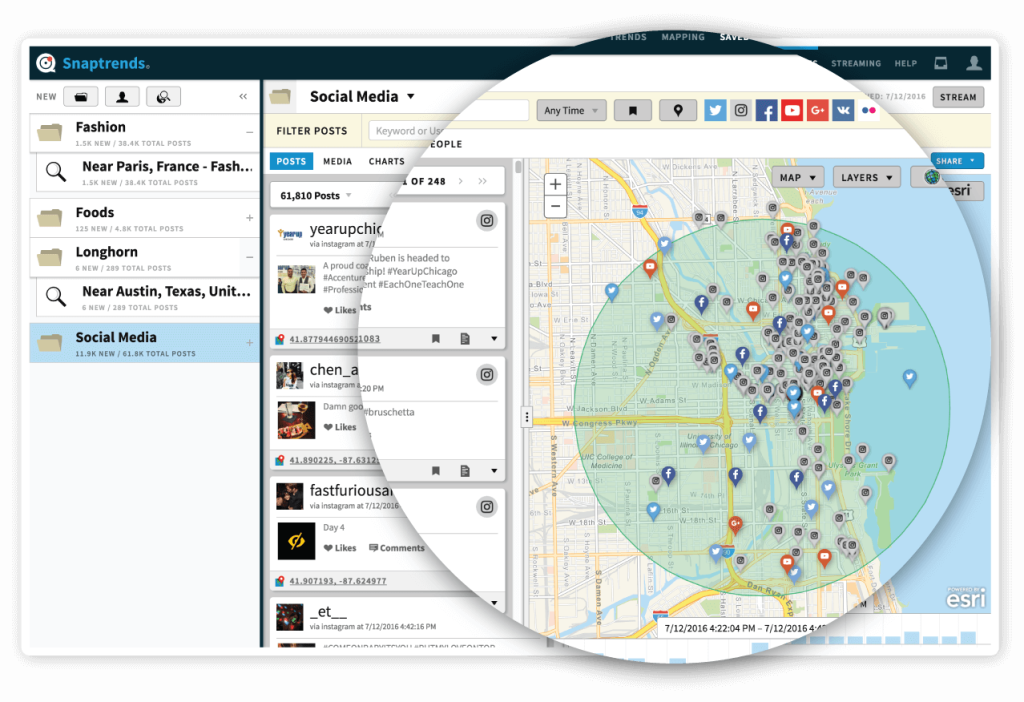Open the HELP menu in the top bar
This screenshot has height=702, width=1024.
click(x=906, y=63)
